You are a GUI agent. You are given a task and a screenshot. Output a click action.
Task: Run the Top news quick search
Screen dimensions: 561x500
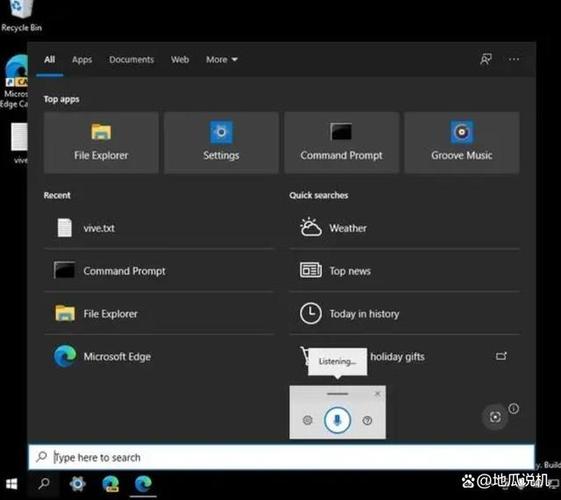(404, 271)
